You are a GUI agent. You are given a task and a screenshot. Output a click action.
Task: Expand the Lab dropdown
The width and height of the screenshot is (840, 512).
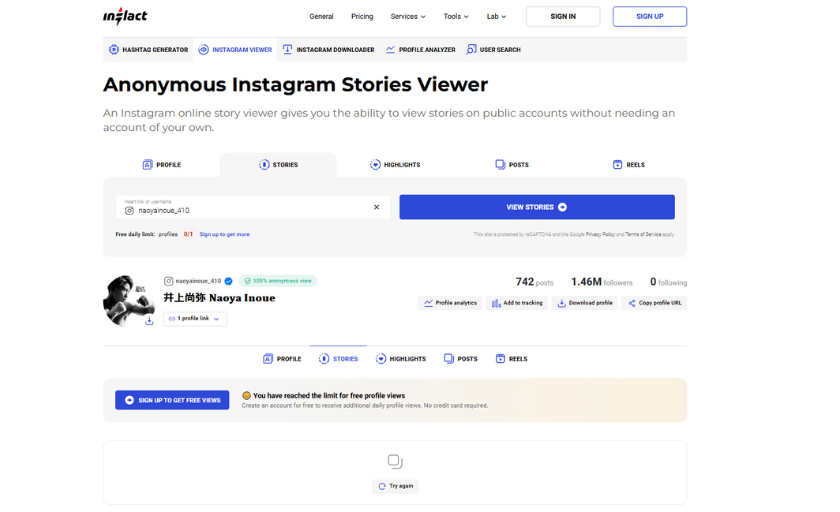click(x=496, y=17)
